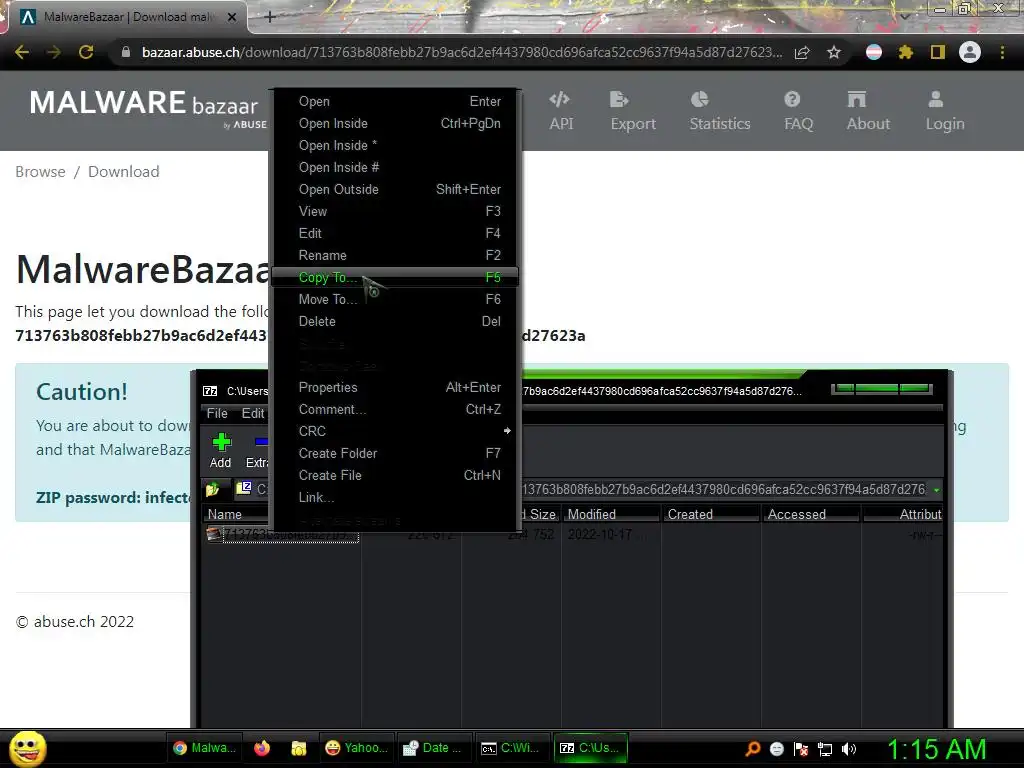This screenshot has width=1024, height=768.
Task: Open the 7-Zip Edit menu
Action: tap(253, 413)
